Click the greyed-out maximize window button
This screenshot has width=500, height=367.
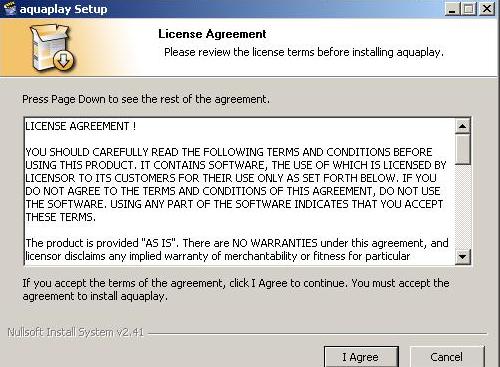pos(469,8)
